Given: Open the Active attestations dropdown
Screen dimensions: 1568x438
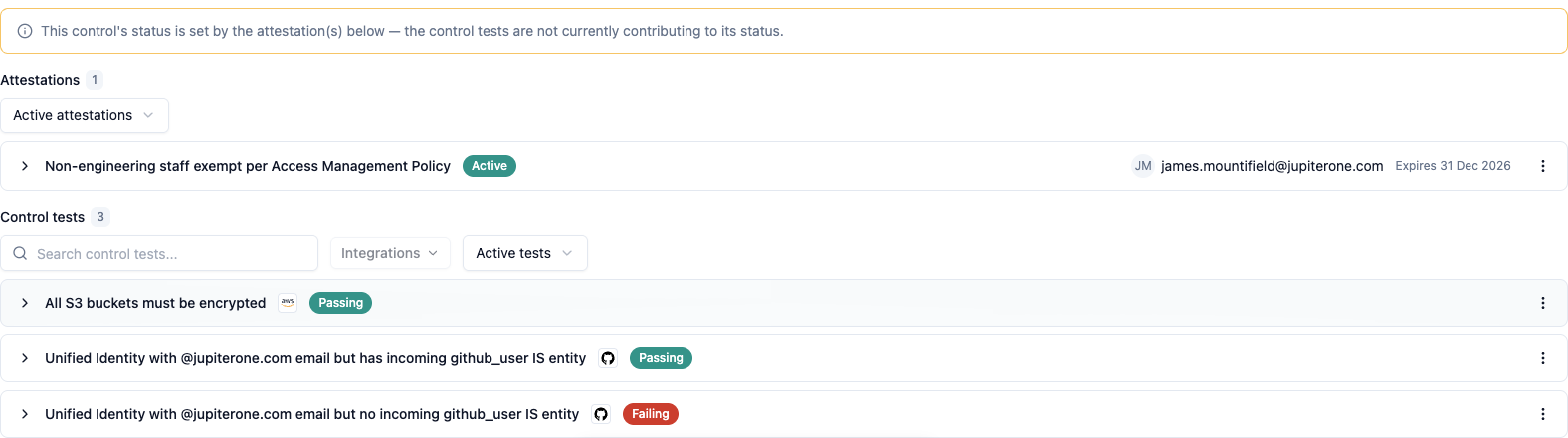Looking at the screenshot, I should click(x=85, y=115).
